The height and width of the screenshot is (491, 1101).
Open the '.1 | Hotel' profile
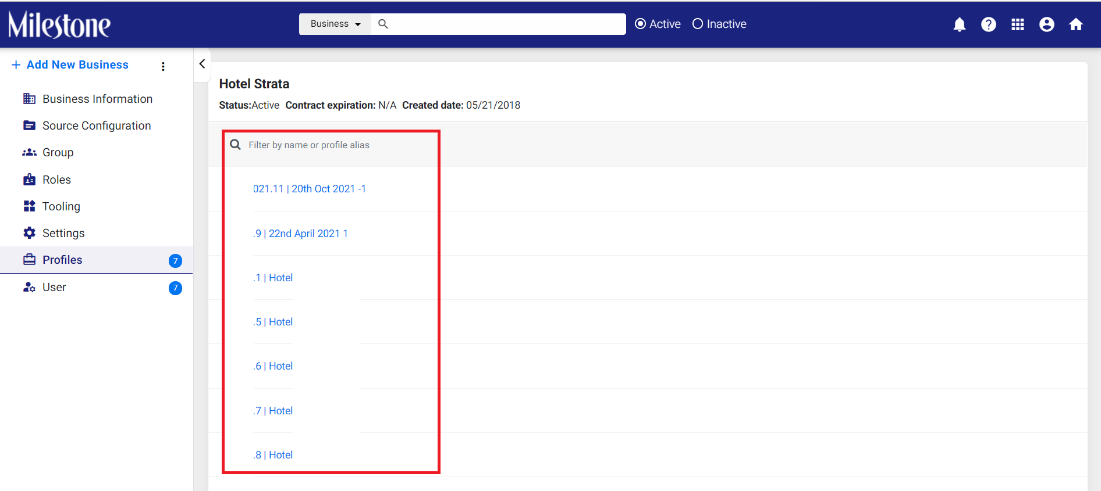click(273, 277)
